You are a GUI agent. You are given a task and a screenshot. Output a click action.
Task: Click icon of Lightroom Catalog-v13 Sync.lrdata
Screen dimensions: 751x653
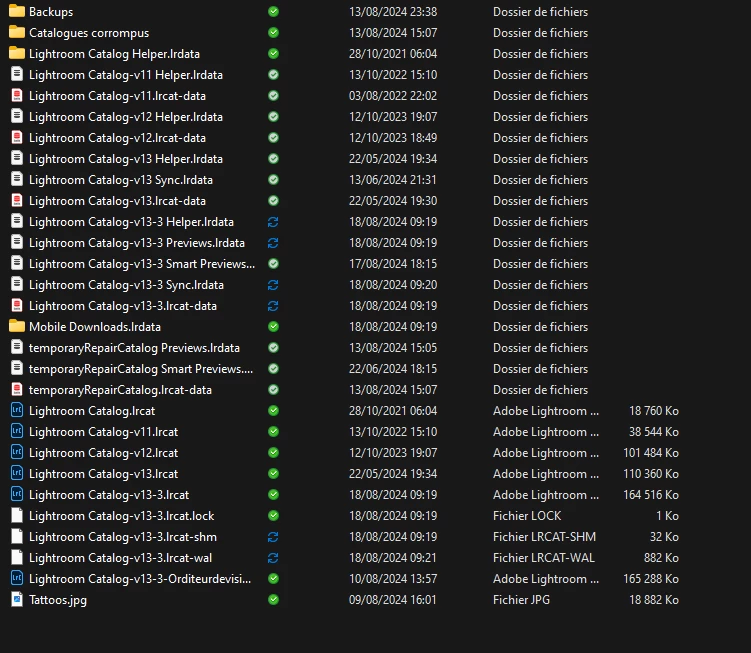pyautogui.click(x=17, y=180)
